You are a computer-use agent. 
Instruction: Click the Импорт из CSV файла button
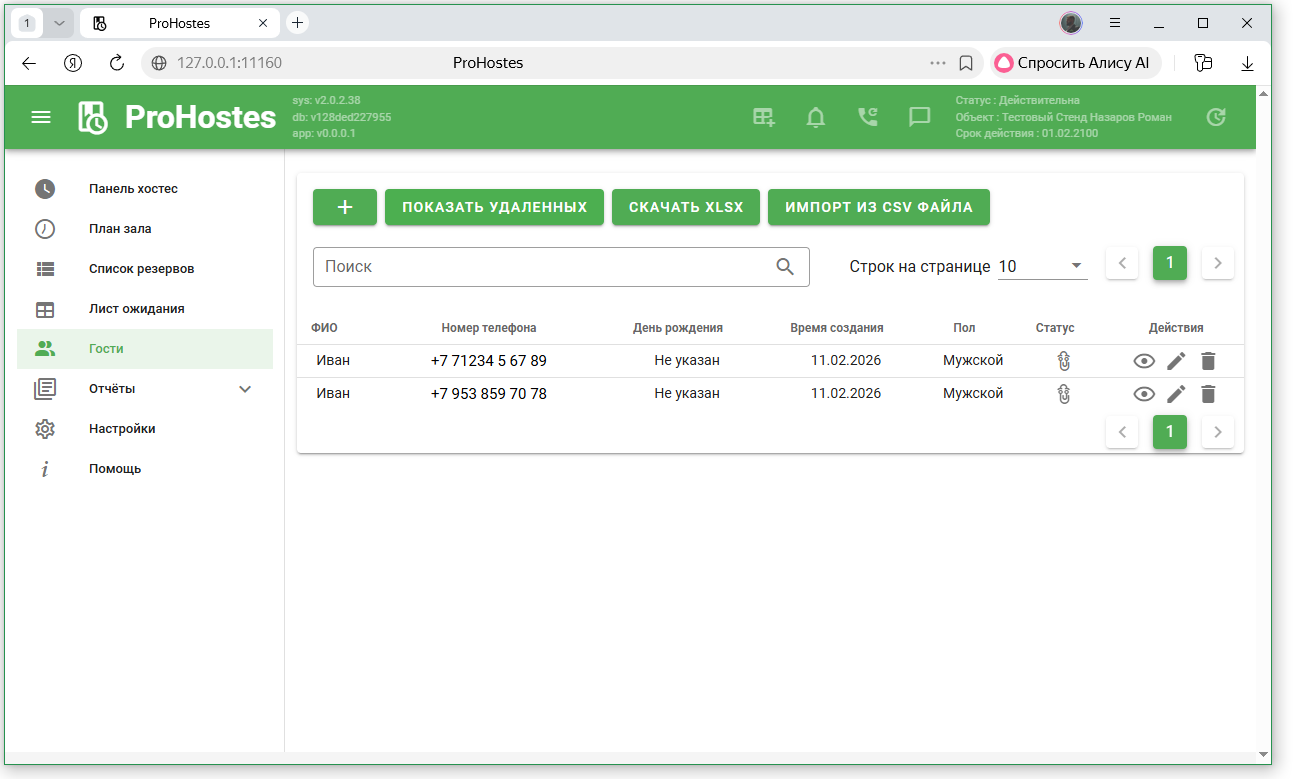point(878,207)
